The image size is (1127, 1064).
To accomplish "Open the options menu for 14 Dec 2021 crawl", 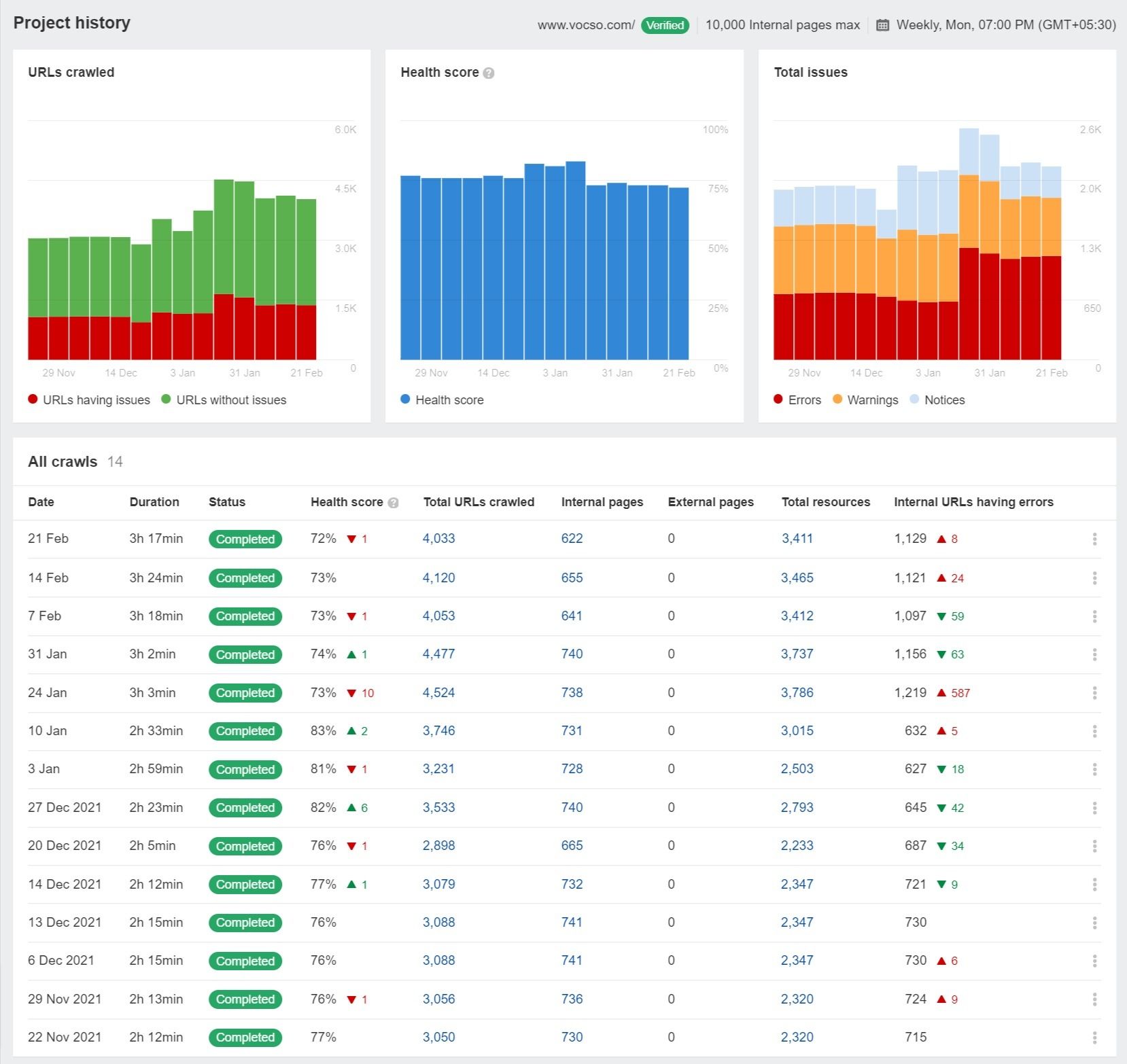I will [1094, 884].
